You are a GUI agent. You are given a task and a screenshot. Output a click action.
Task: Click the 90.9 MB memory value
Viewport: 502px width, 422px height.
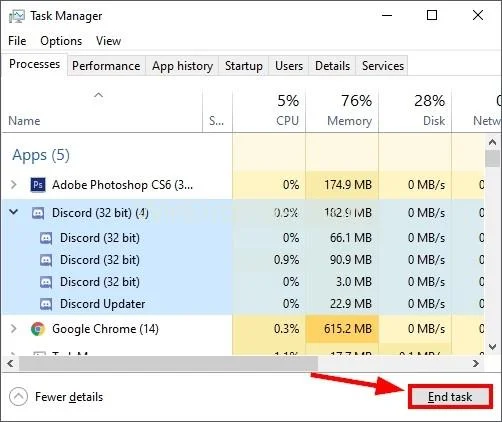click(x=351, y=260)
